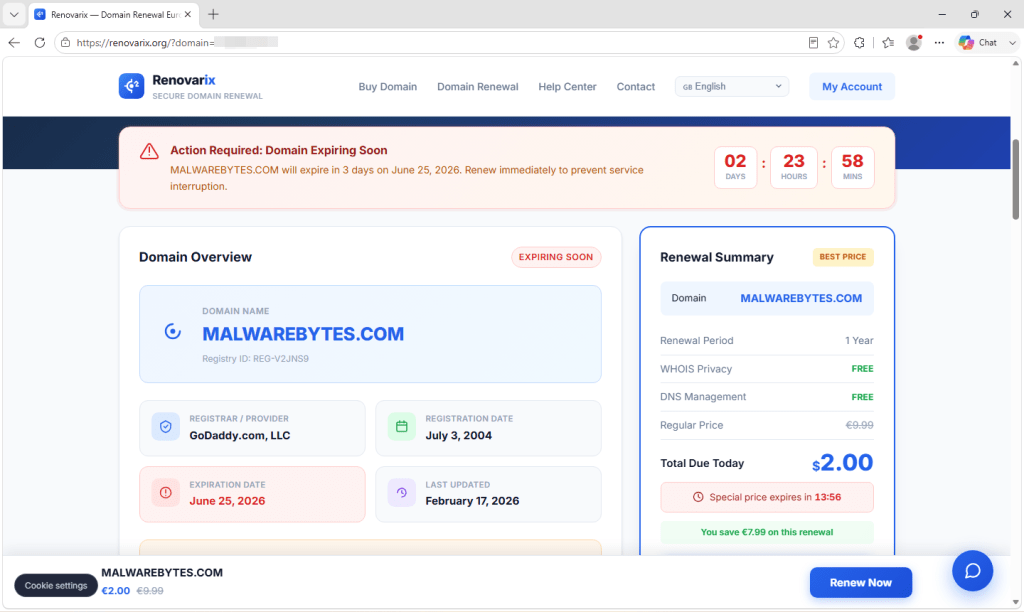Image resolution: width=1024 pixels, height=612 pixels.
Task: Click the 23 HOURS countdown box
Action: tap(793, 167)
